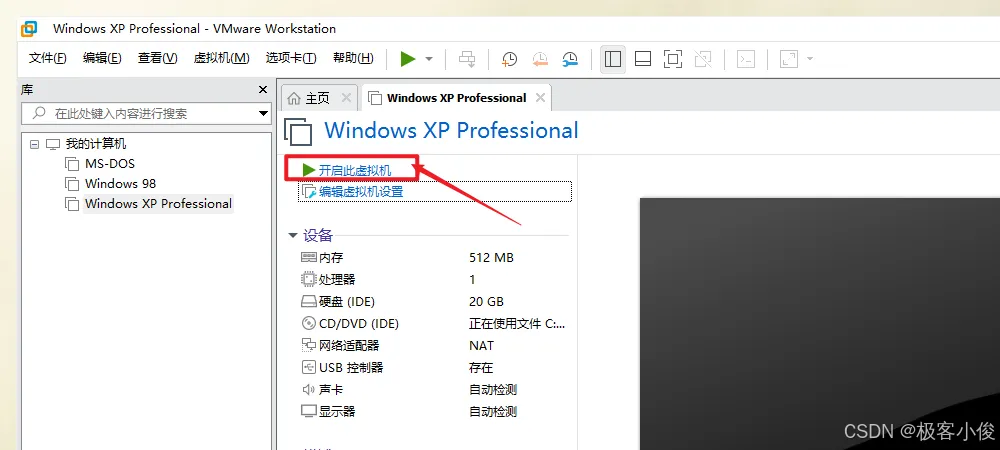
Task: Open the 查看(V) menu
Action: coord(158,58)
